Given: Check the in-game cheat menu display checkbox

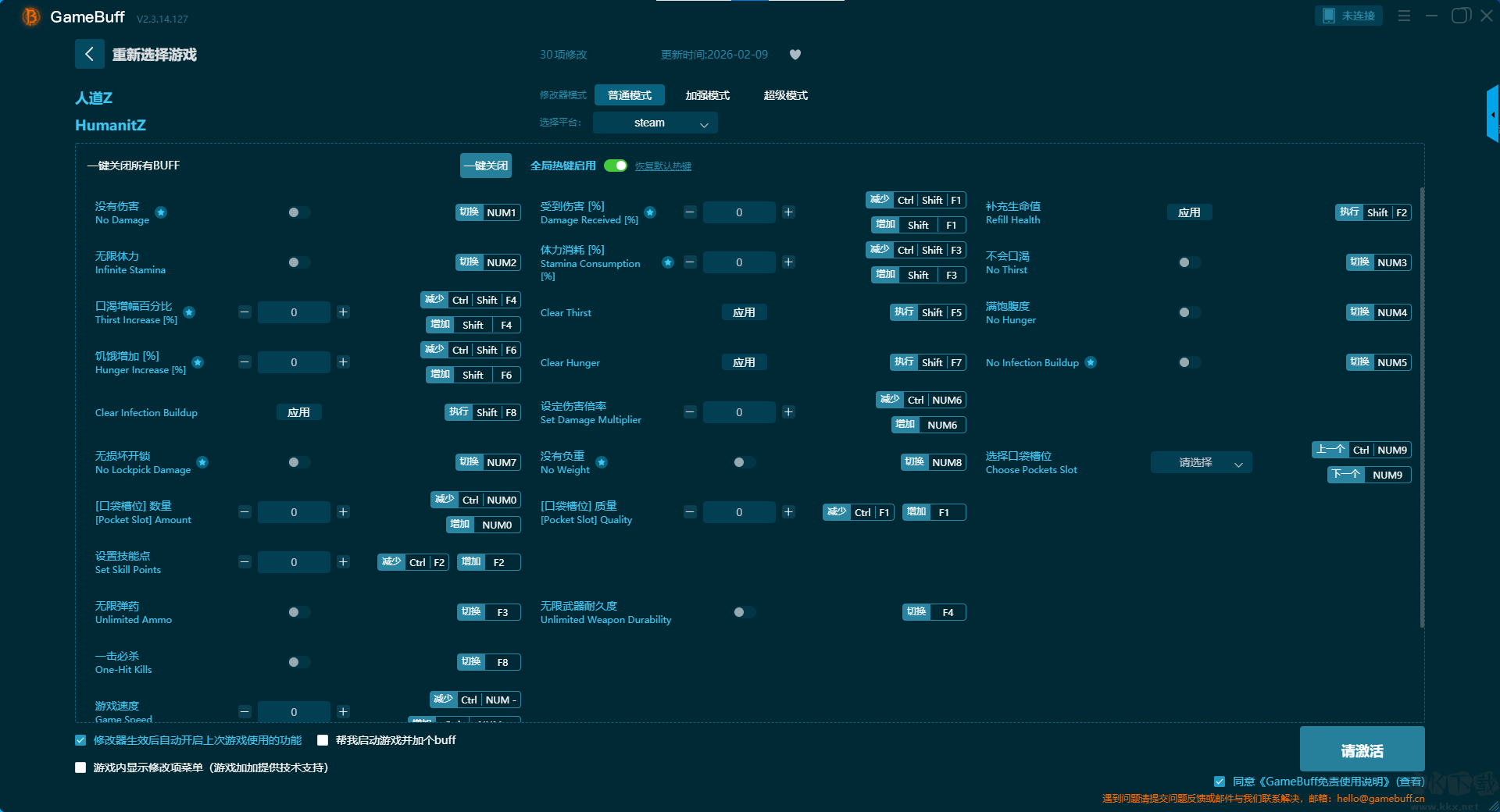Looking at the screenshot, I should click(x=80, y=767).
